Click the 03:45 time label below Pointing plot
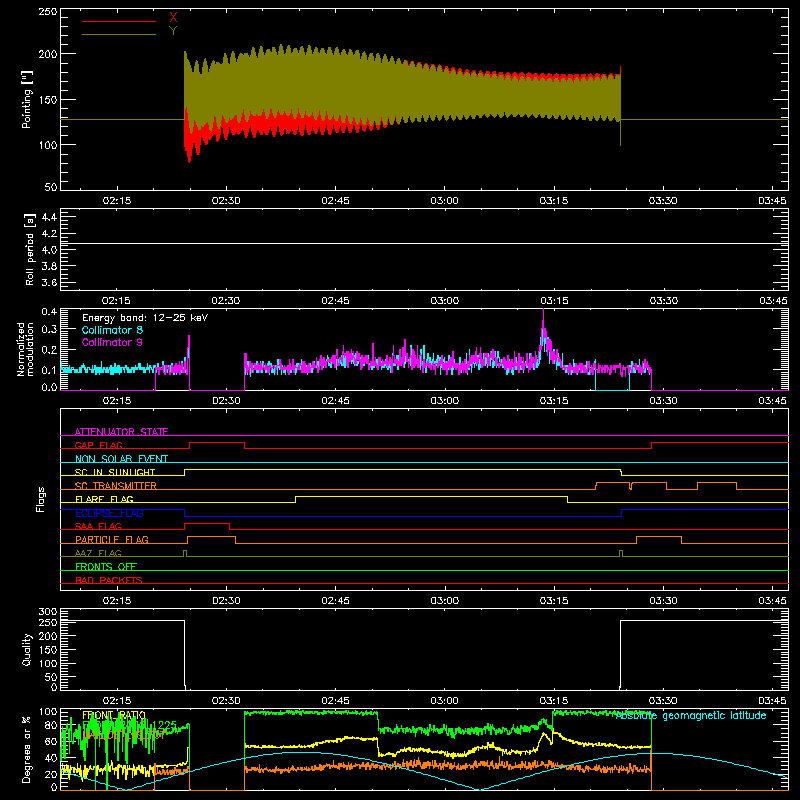 coord(772,201)
